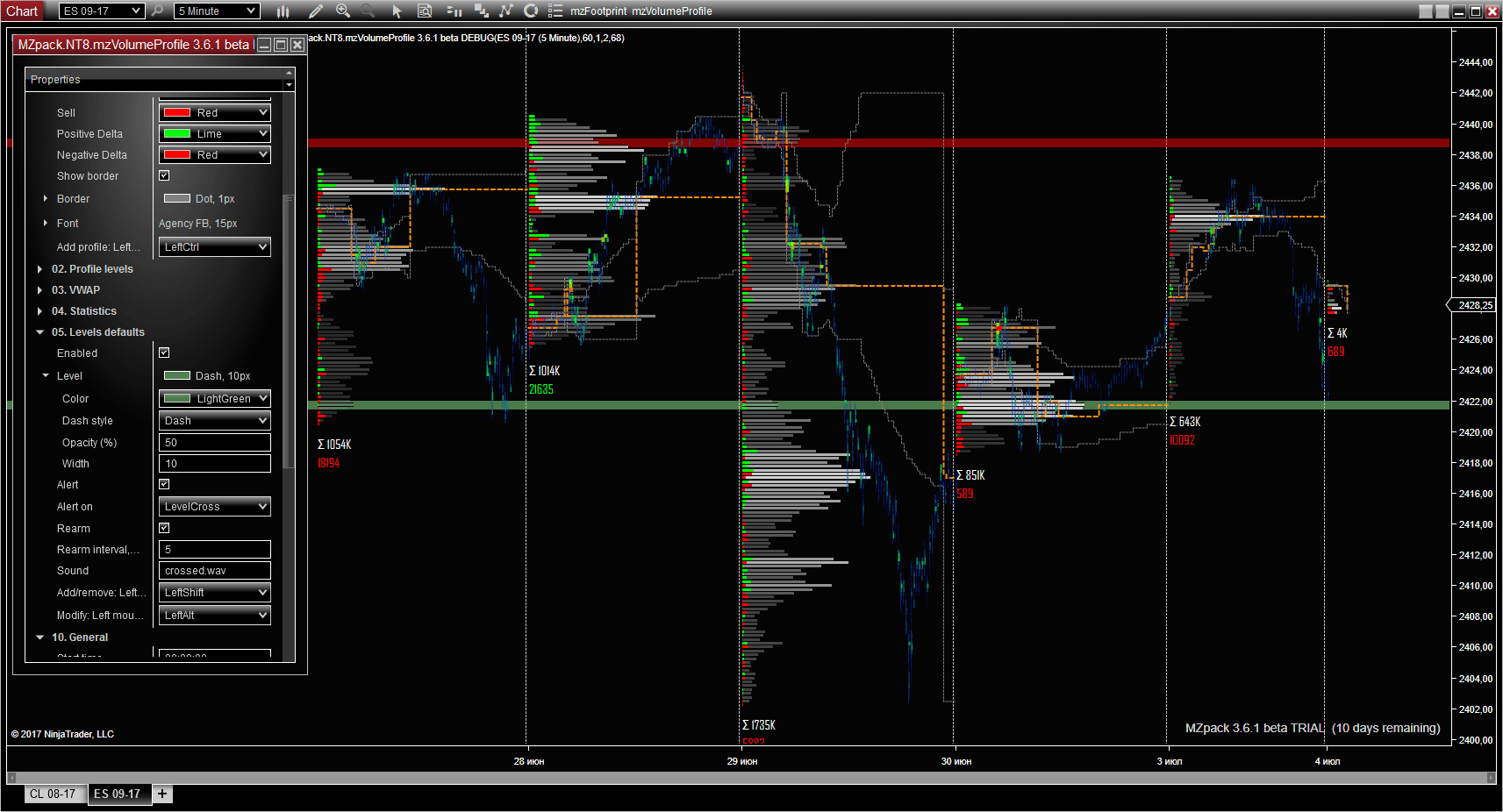Image resolution: width=1503 pixels, height=812 pixels.
Task: Open the Strategies circular icon
Action: [531, 11]
